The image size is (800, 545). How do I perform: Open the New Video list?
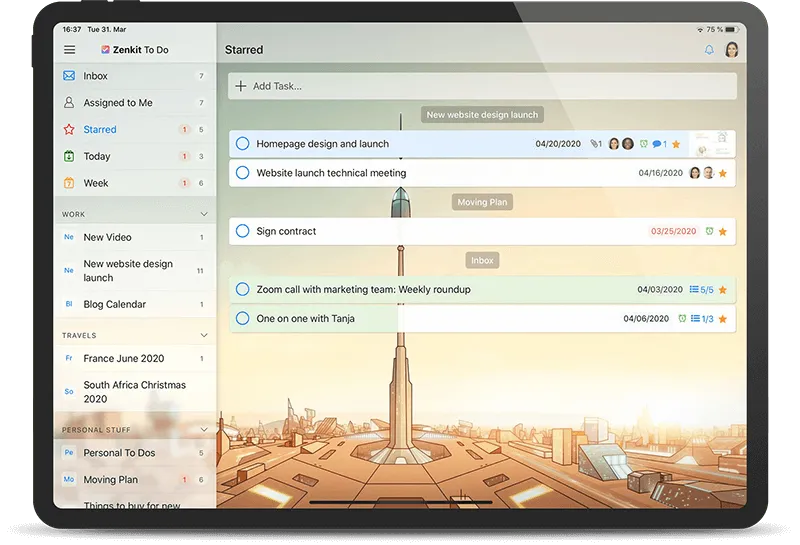(x=135, y=237)
